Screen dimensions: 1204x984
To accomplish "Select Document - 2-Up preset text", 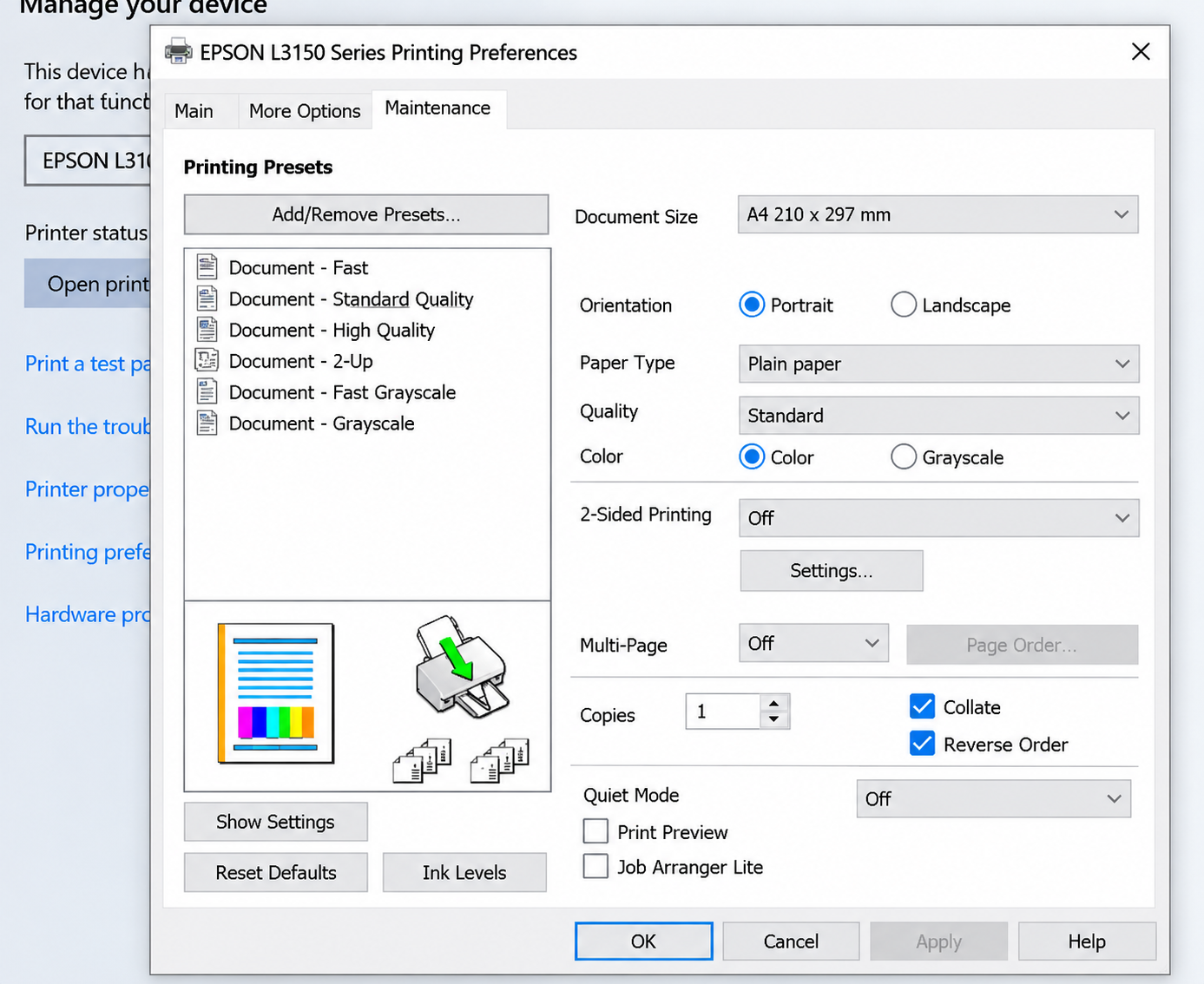I will pyautogui.click(x=301, y=361).
